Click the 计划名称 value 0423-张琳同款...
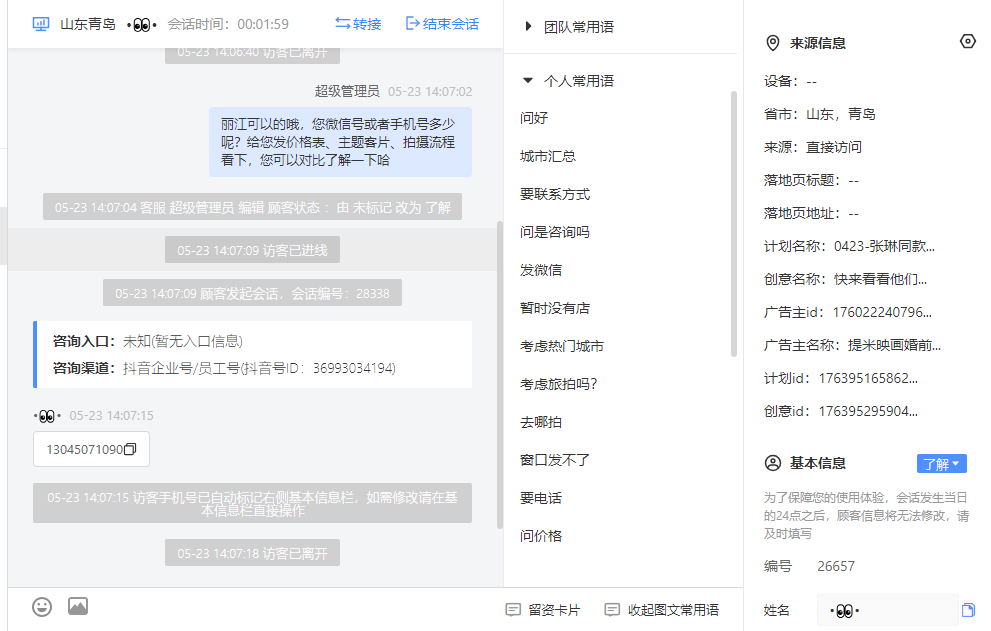 [x=884, y=246]
